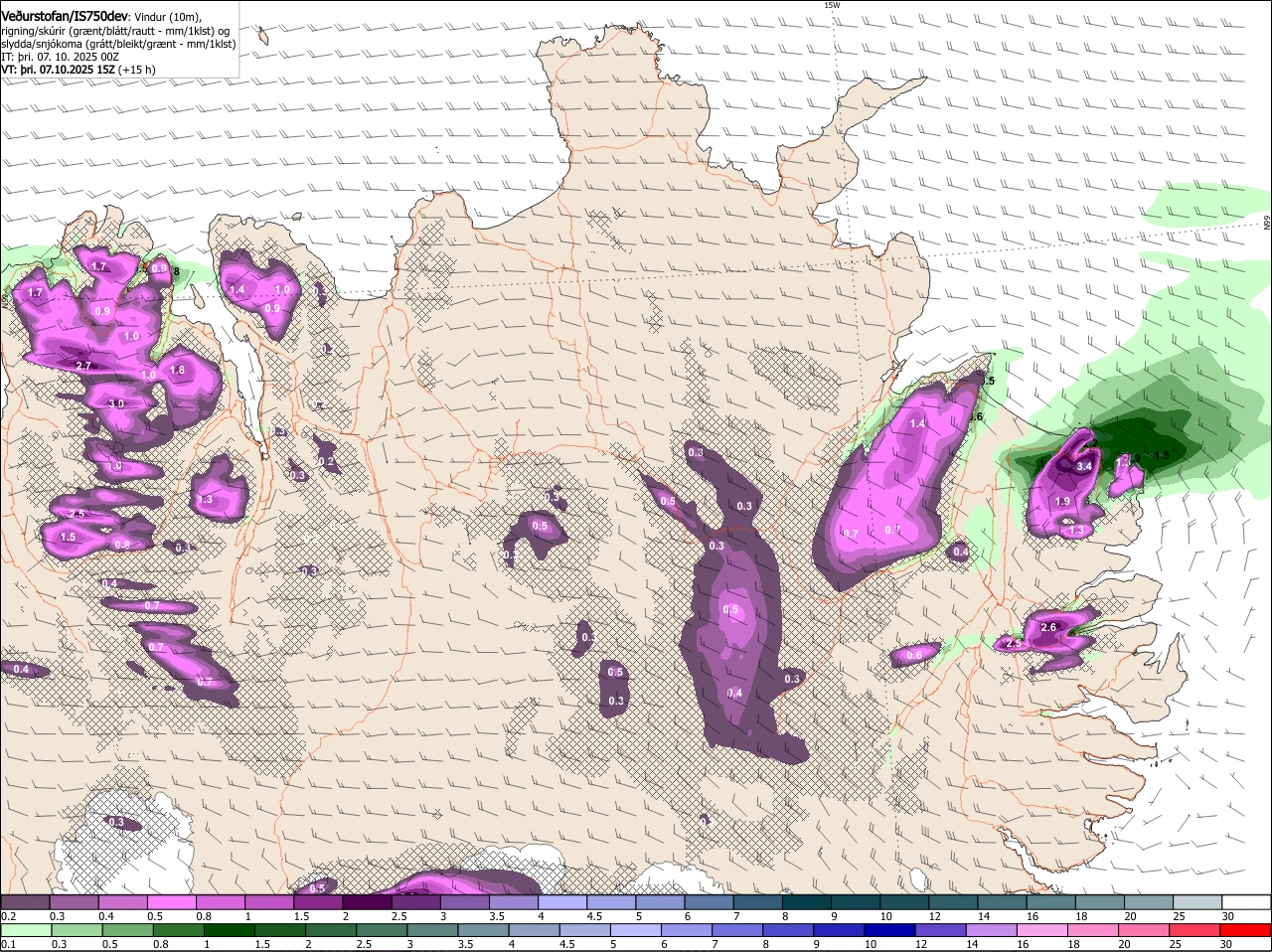Click upper legend swatch between 2 and 2.5

(367, 901)
